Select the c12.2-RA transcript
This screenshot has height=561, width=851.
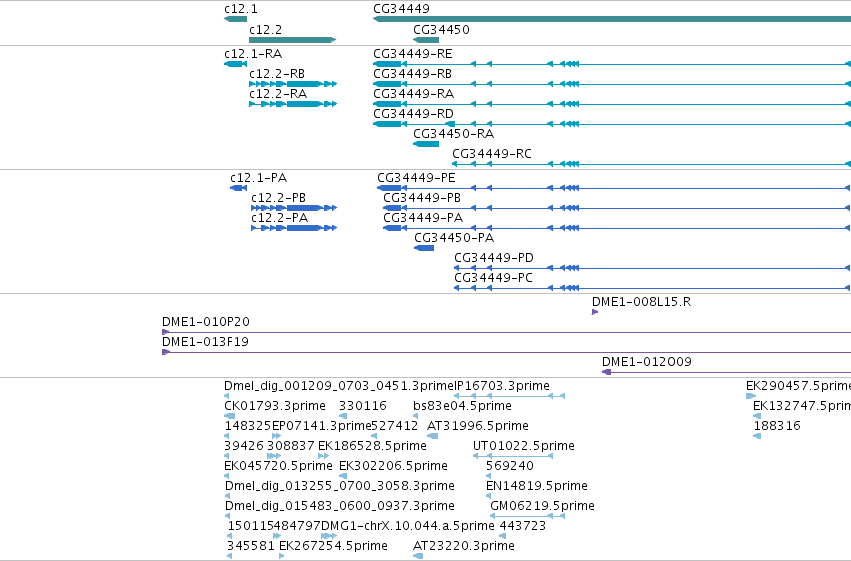(293, 104)
